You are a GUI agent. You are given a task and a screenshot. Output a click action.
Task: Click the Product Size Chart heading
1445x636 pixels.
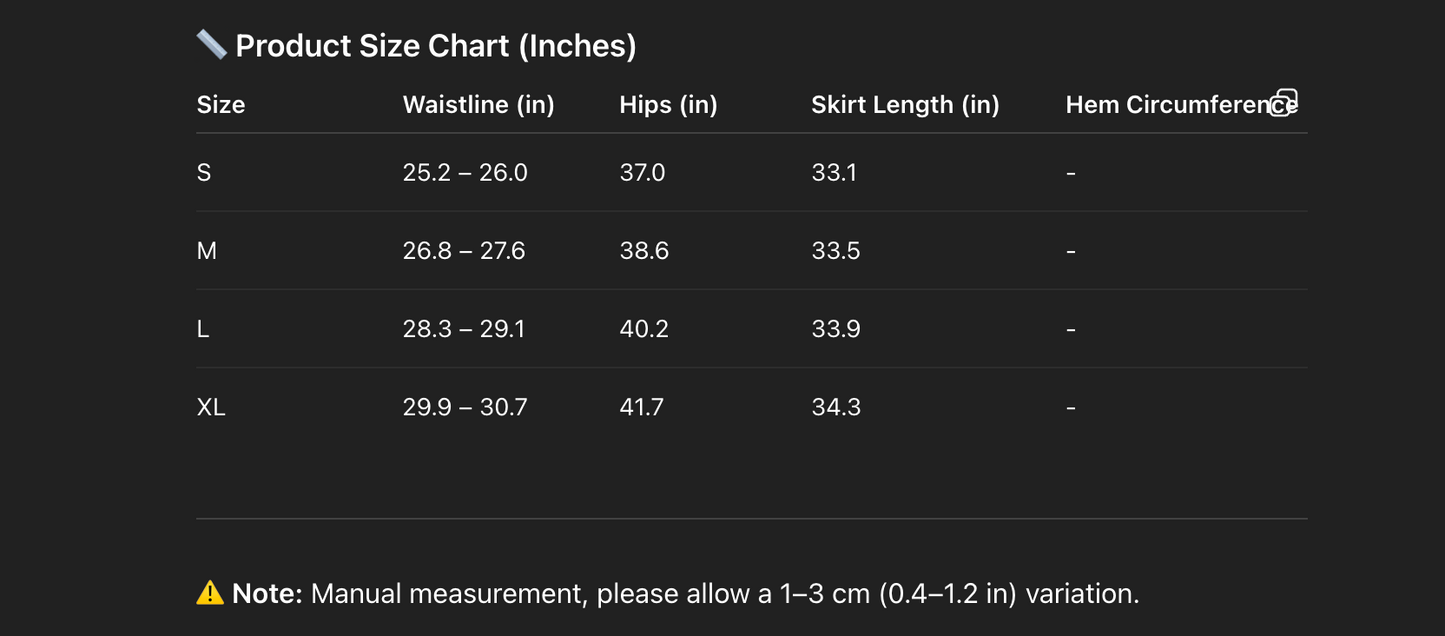tap(436, 46)
